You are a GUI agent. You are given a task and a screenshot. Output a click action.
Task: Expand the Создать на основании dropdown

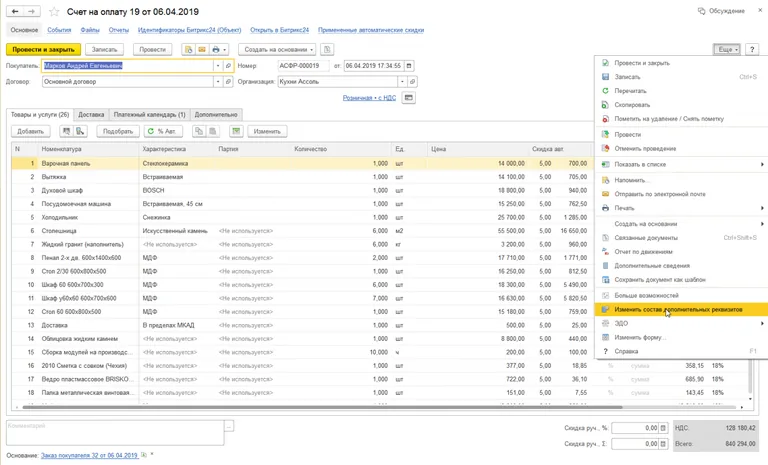[x=278, y=49]
